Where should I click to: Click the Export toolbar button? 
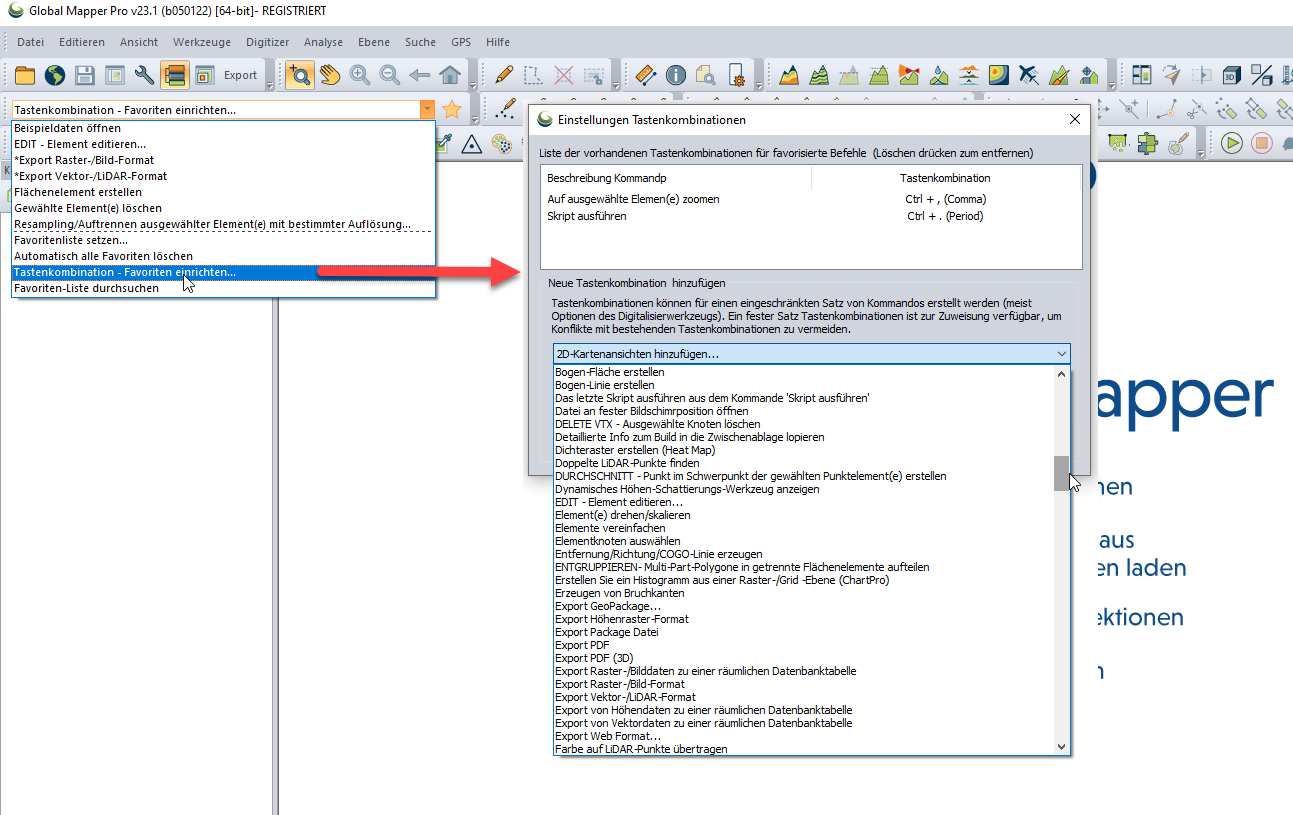tap(240, 75)
